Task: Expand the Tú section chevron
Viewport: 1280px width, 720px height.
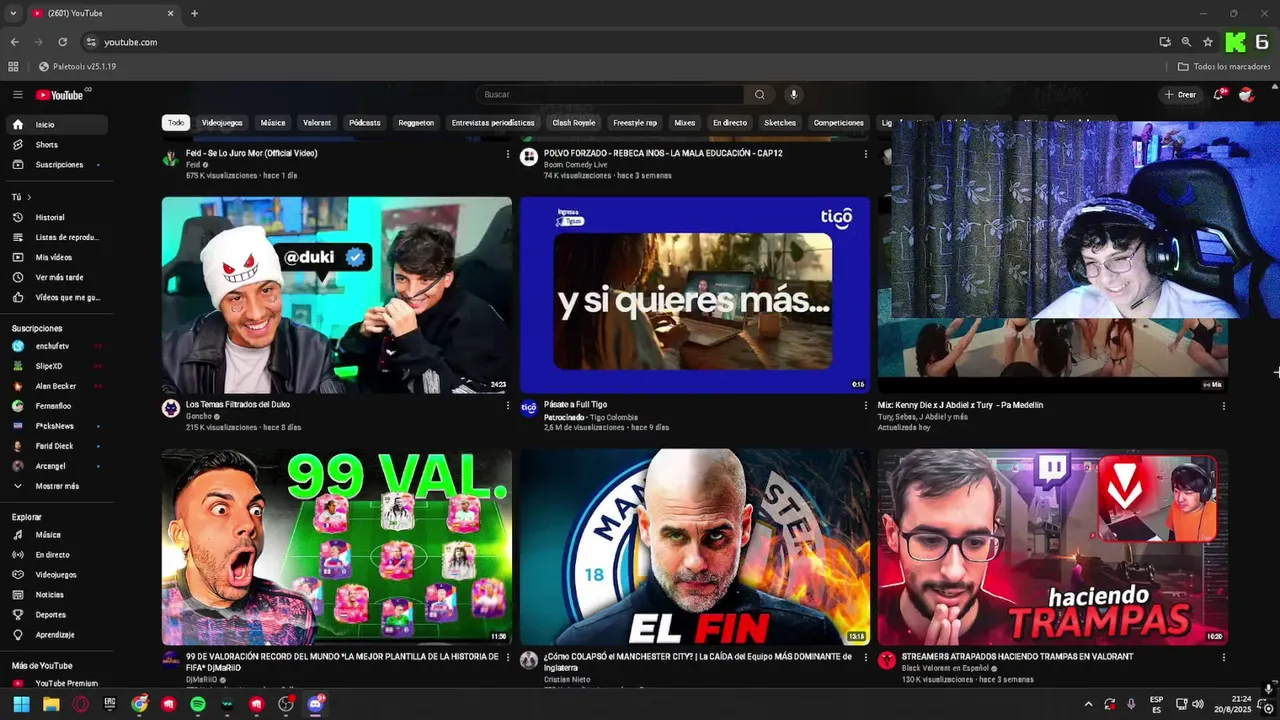Action: (29, 197)
